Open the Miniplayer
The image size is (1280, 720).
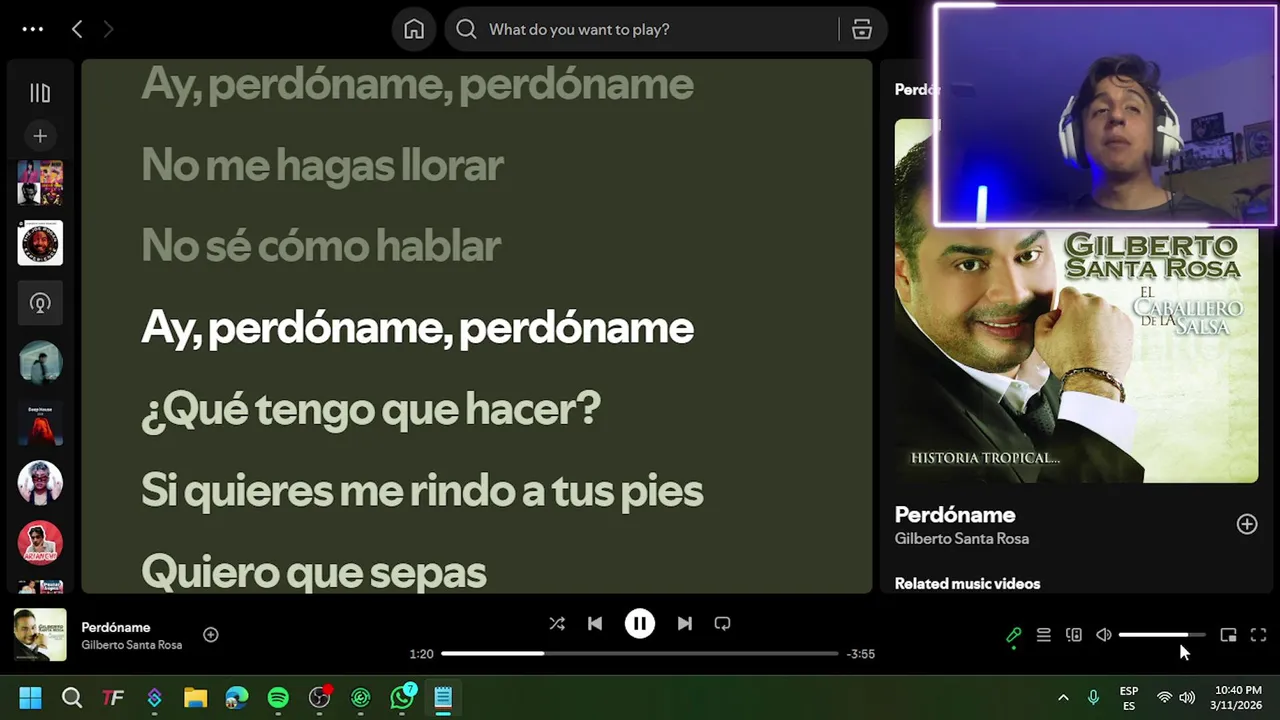1228,635
